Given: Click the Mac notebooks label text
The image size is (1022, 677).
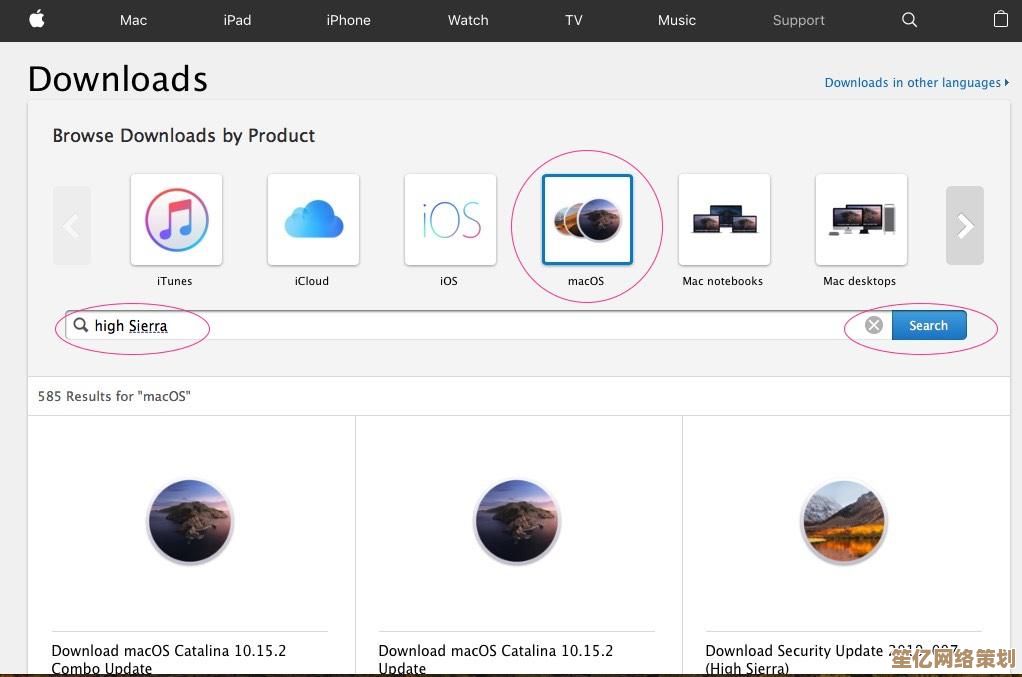Looking at the screenshot, I should (x=722, y=281).
